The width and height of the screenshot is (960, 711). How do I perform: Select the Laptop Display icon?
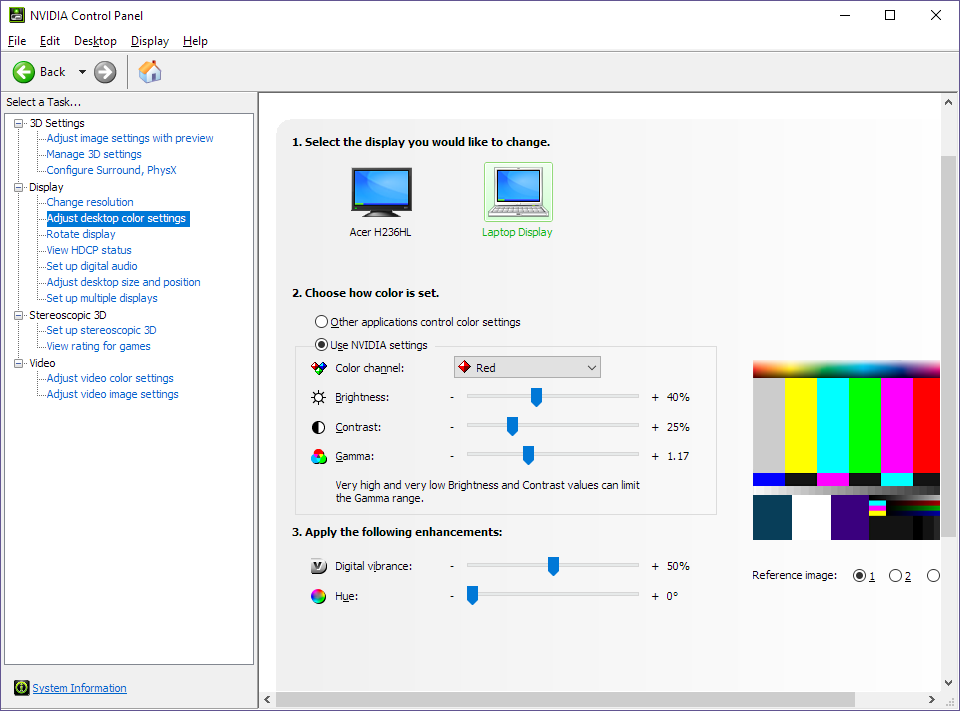(518, 192)
